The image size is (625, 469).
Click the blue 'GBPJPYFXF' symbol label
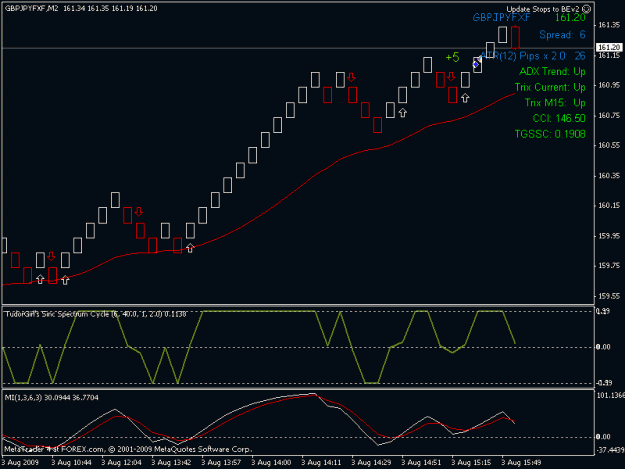[x=501, y=18]
